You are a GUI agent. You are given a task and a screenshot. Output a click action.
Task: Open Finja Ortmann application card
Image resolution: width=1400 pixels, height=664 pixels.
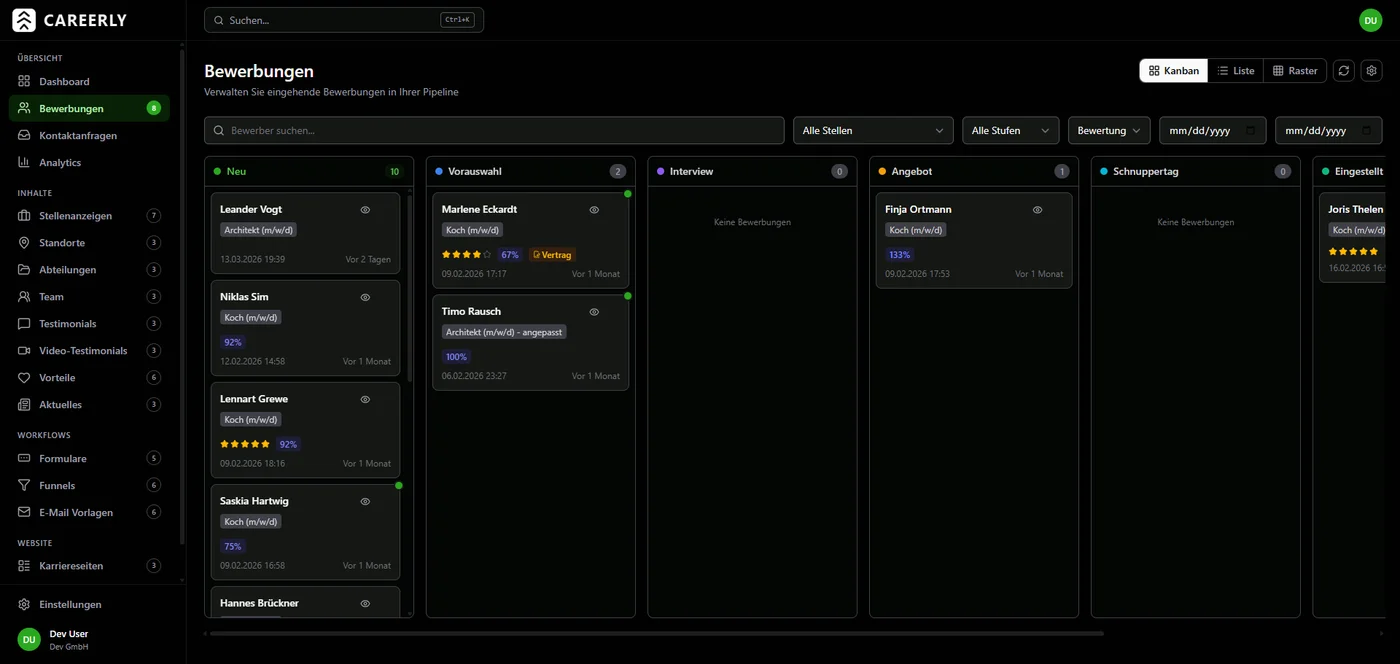pyautogui.click(x=974, y=240)
